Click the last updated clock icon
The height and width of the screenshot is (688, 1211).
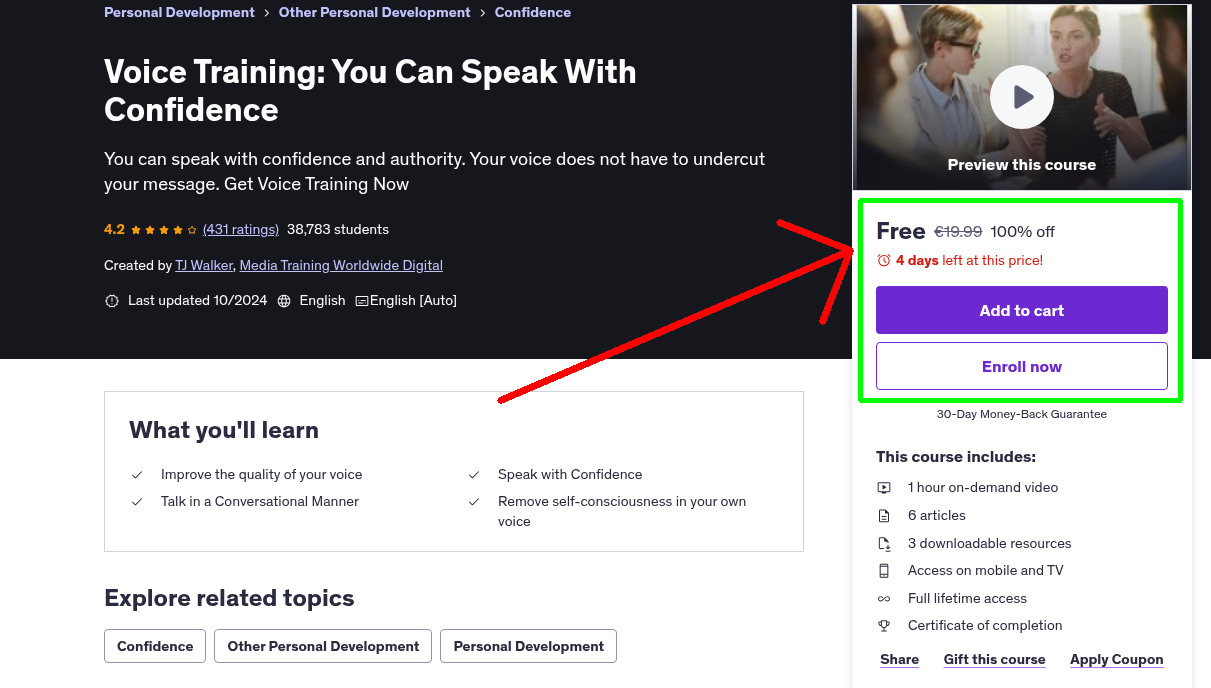point(112,301)
